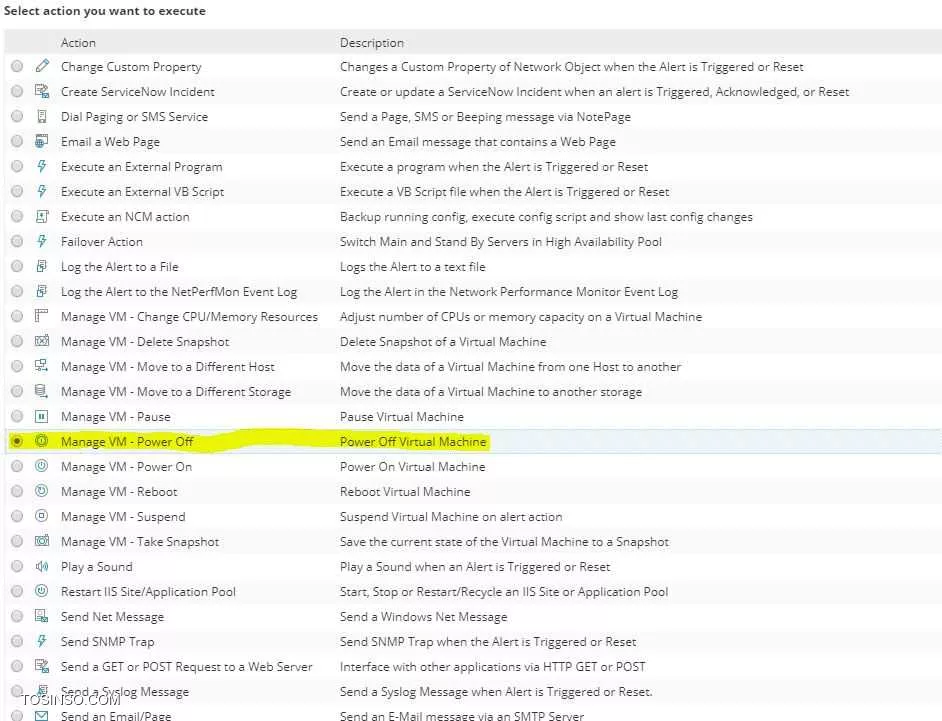
Task: Click the Manage VM Power On icon
Action: [x=41, y=466]
